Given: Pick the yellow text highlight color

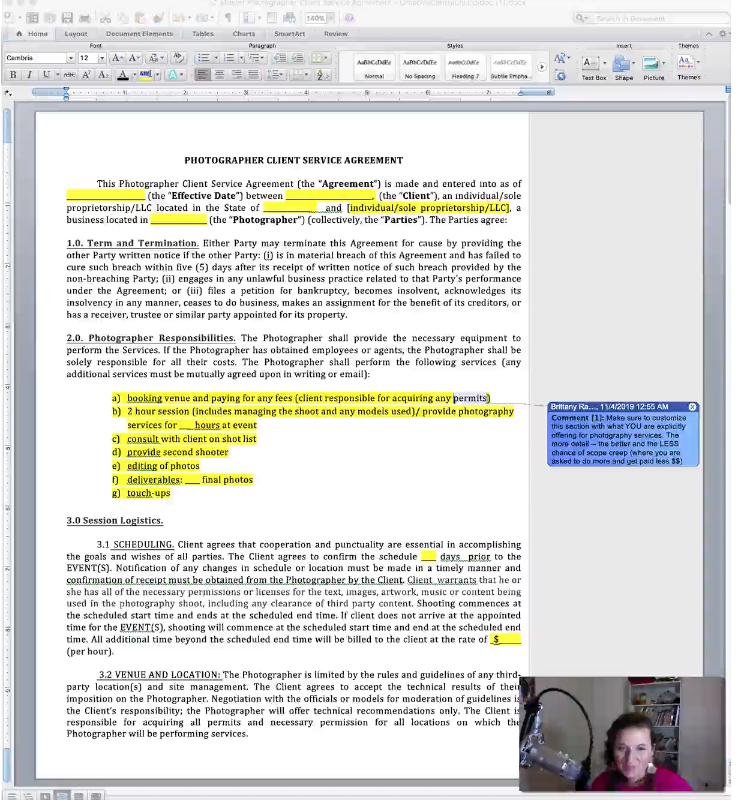Looking at the screenshot, I should (146, 75).
